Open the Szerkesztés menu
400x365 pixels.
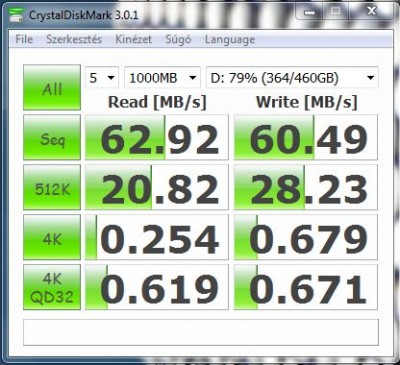pos(74,39)
